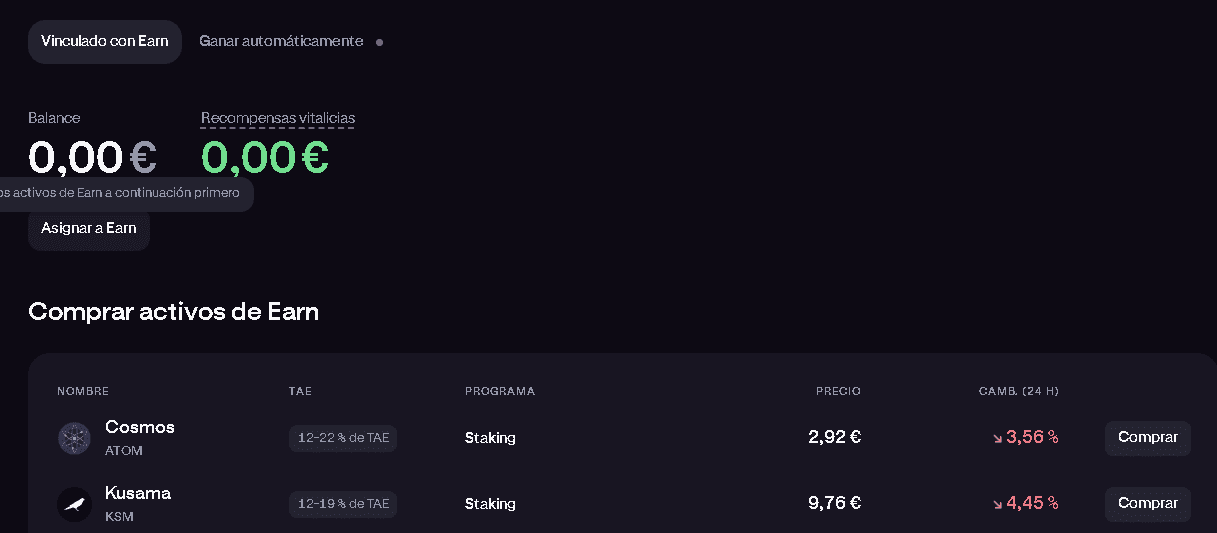Sort assets by the TAE column header
Screen dimensions: 1217x533
click(300, 391)
